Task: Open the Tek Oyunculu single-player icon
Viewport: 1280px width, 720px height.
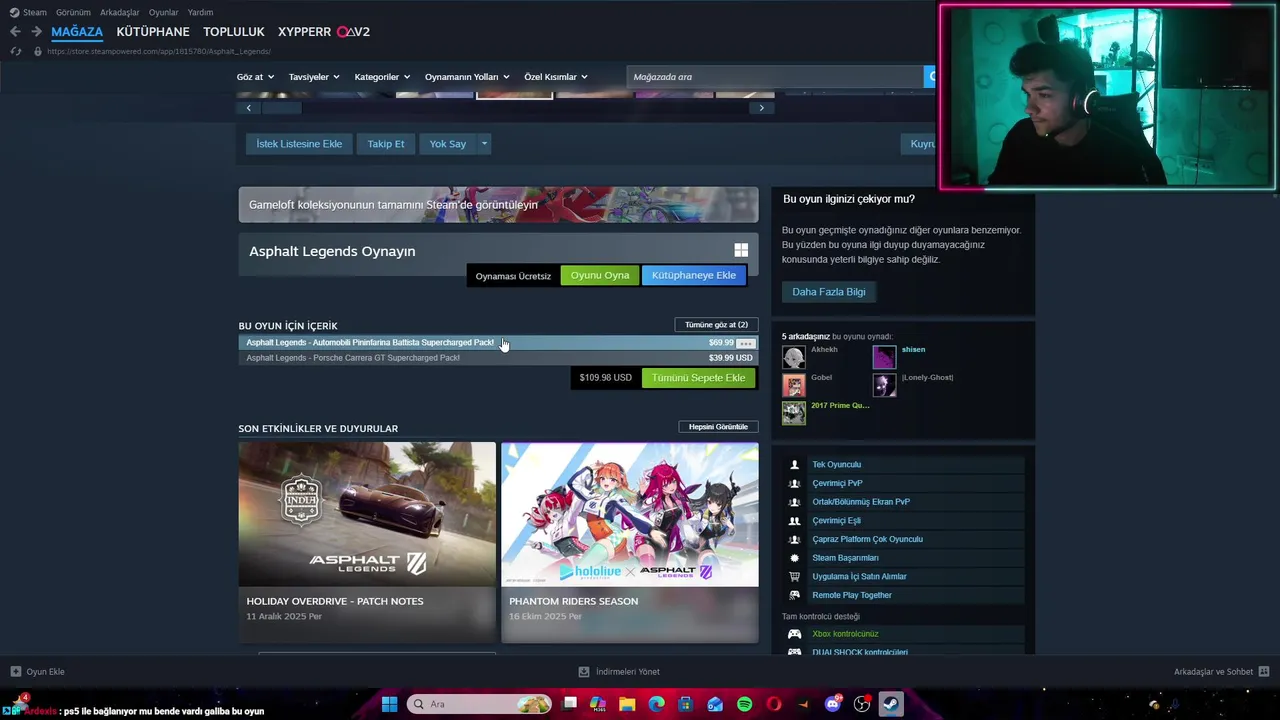Action: click(795, 465)
